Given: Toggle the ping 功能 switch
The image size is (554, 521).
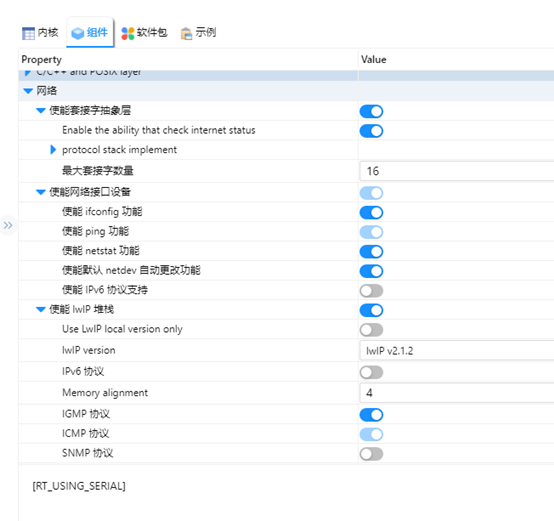Looking at the screenshot, I should 371,232.
